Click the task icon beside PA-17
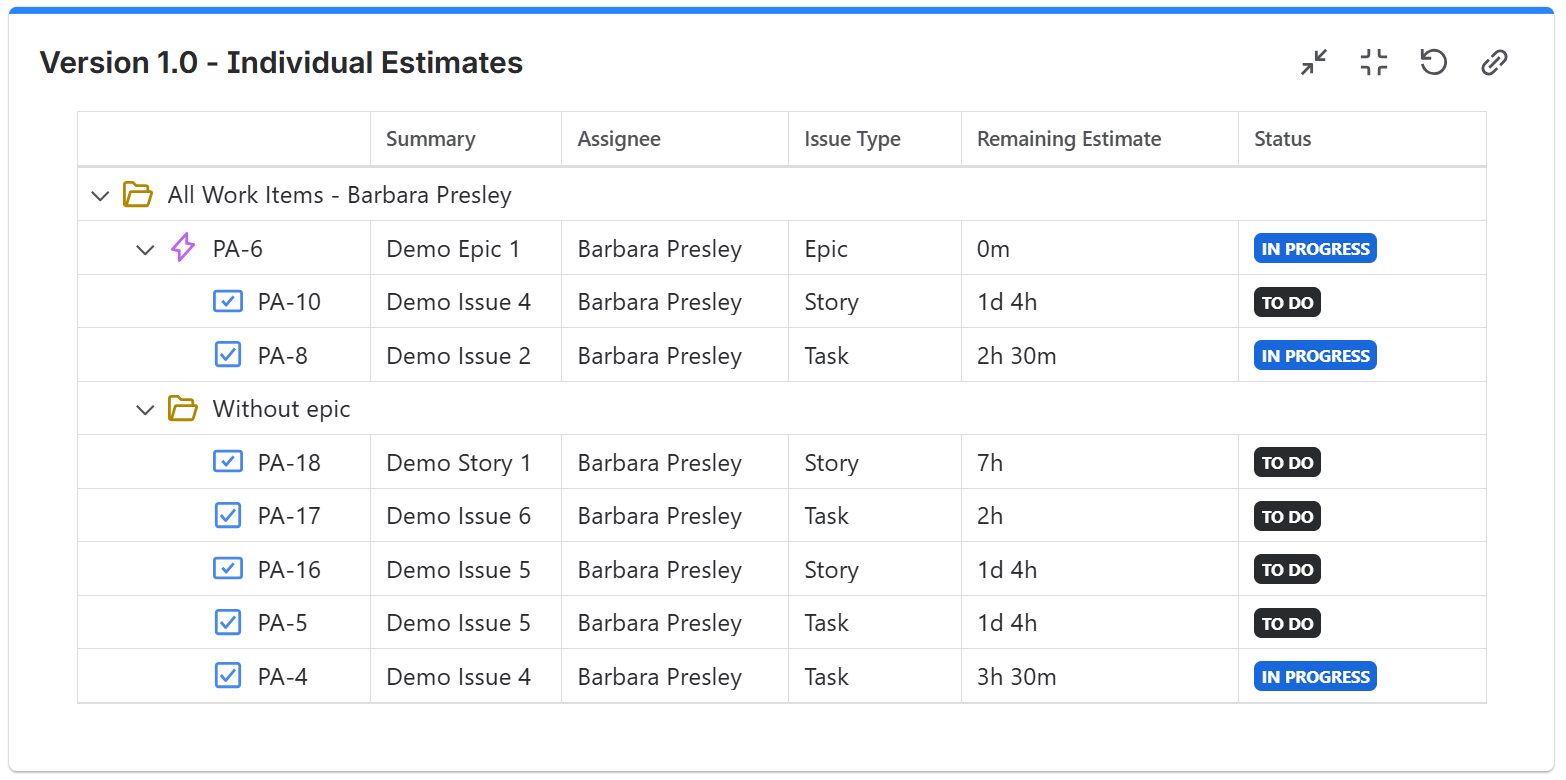 228,516
